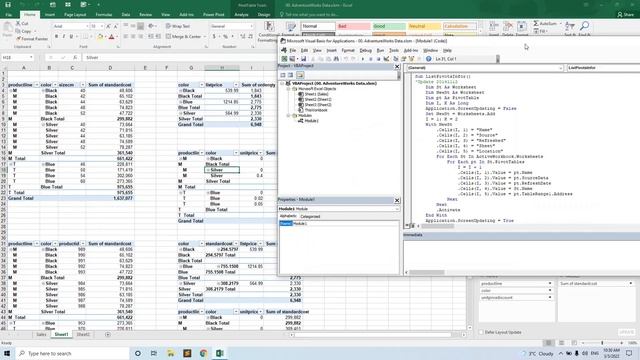640x360 pixels.
Task: Click View Code icon in Project panel
Action: (282, 75)
